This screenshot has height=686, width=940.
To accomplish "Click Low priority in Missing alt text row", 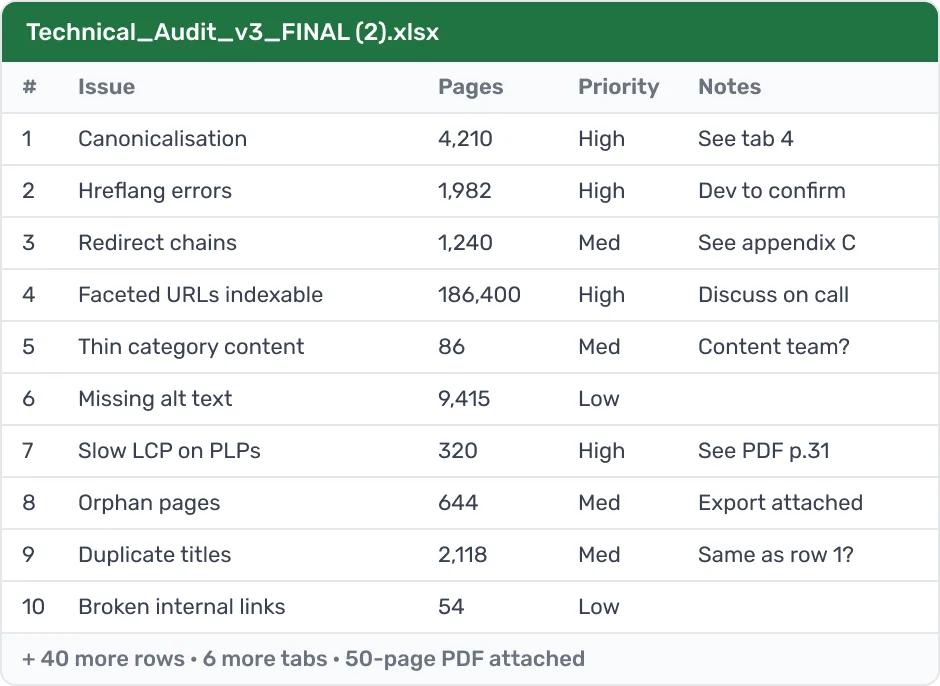I will (599, 399).
